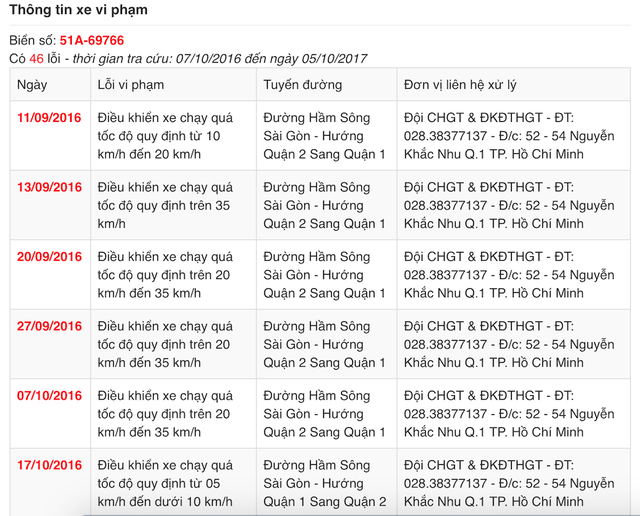Screen dimensions: 640x516
Task: Click the "Tuyến đường" column header
Action: coord(302,86)
